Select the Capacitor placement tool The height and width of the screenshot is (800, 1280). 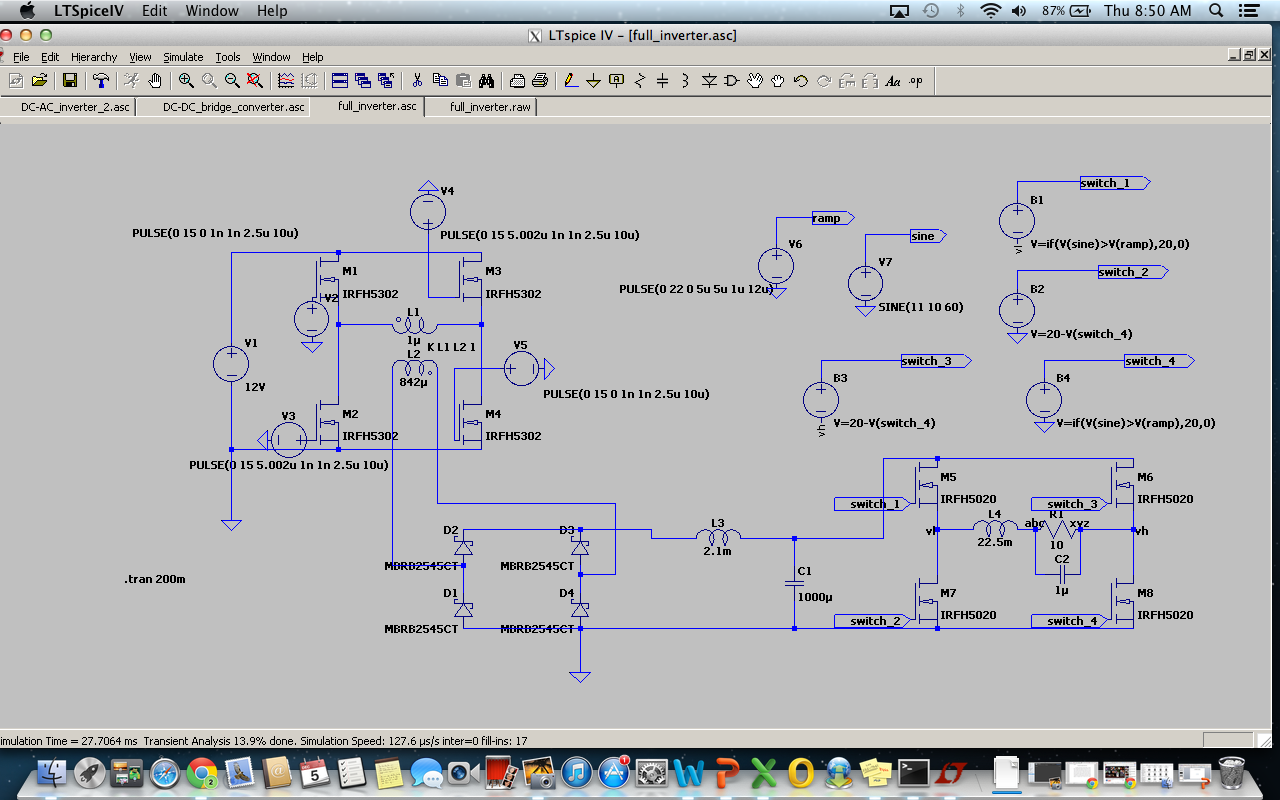[x=662, y=81]
